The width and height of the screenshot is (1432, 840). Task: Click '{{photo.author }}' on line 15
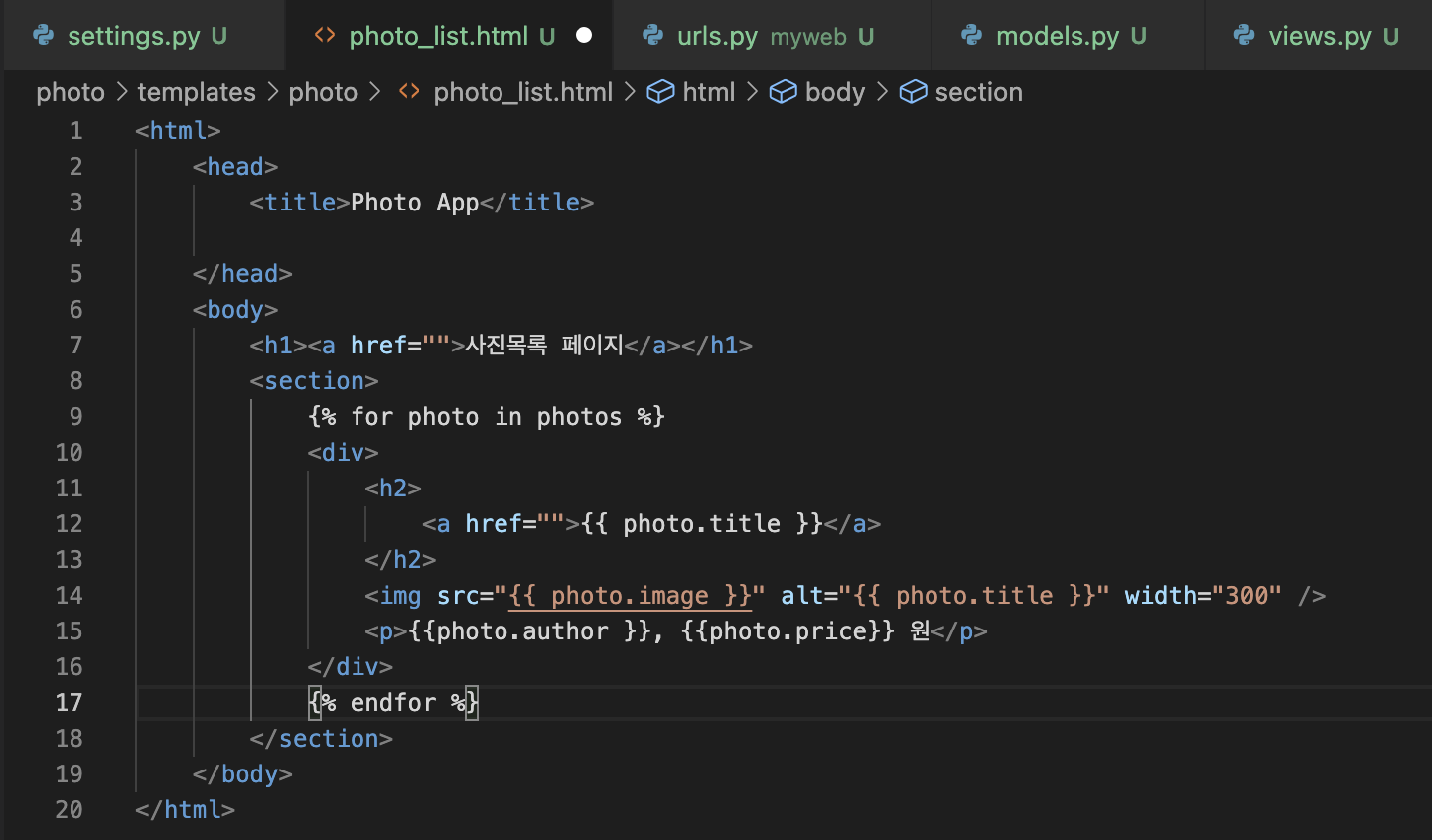pyautogui.click(x=529, y=631)
